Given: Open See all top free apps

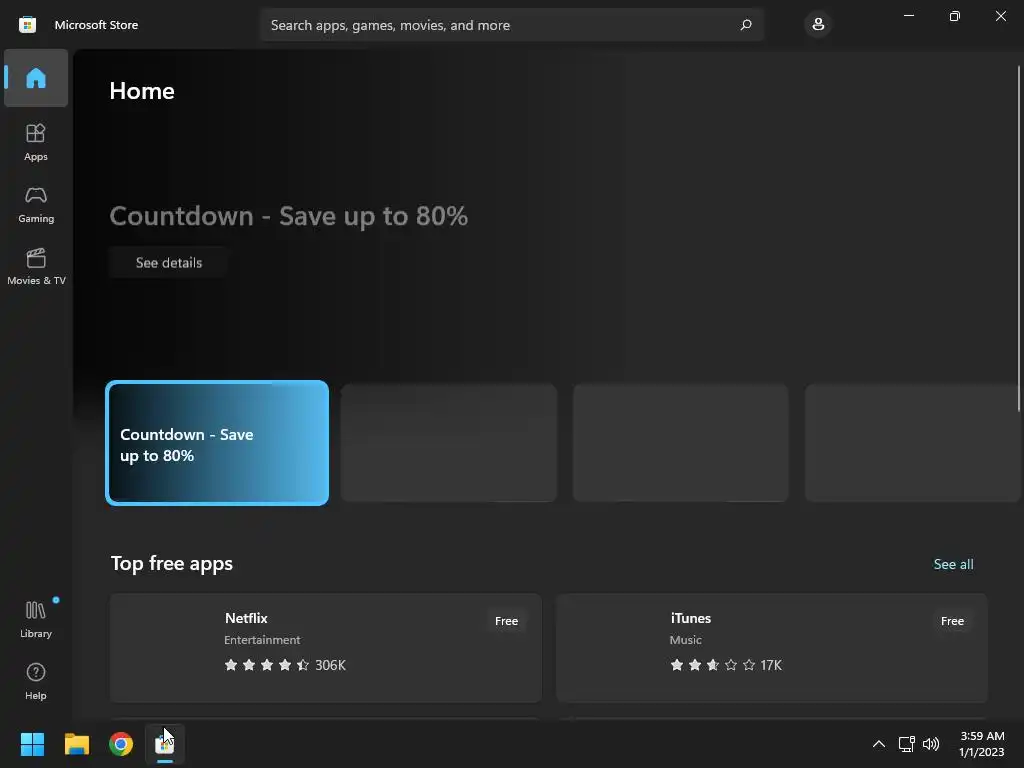Looking at the screenshot, I should [x=953, y=564].
